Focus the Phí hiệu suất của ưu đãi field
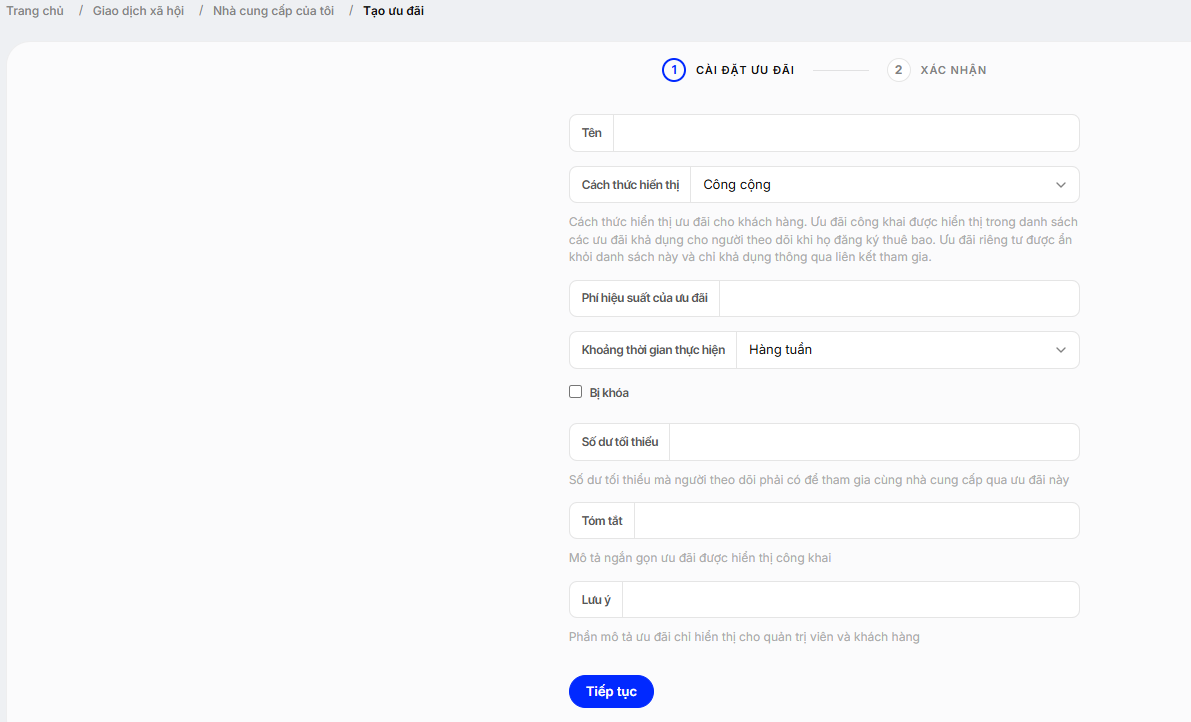 click(x=899, y=298)
